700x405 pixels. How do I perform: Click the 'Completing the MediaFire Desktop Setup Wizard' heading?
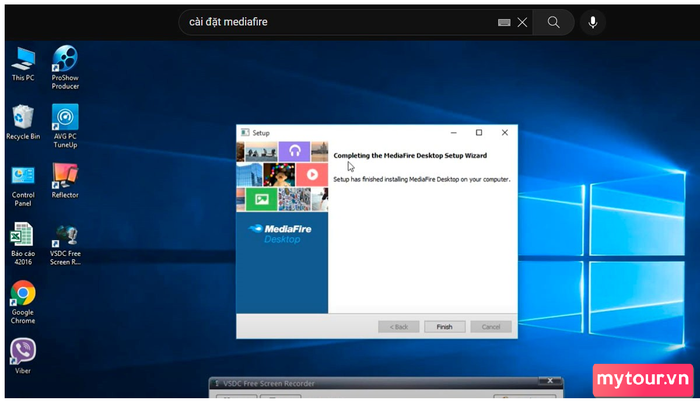pyautogui.click(x=410, y=155)
